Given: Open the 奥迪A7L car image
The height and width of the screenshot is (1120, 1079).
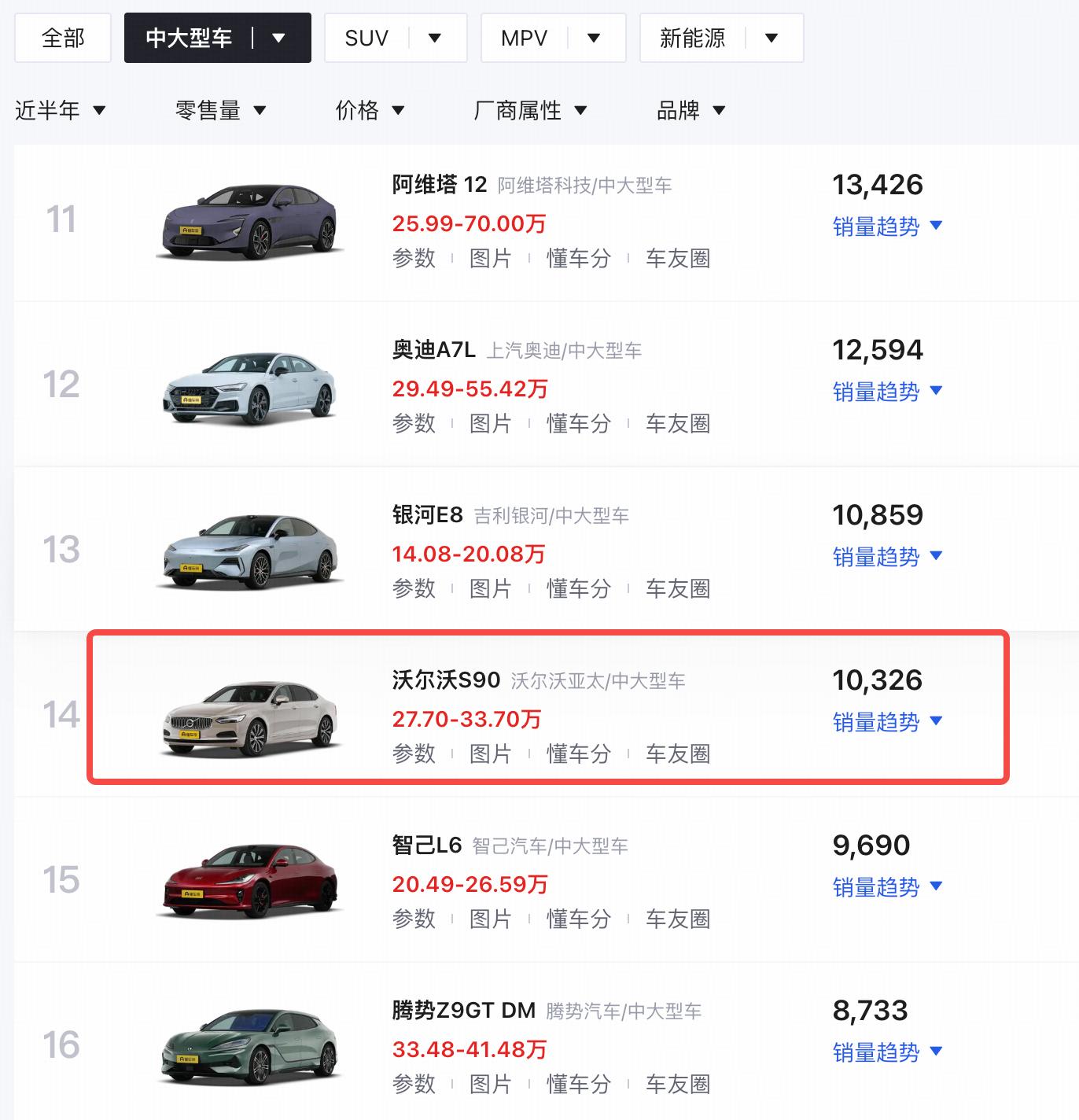Looking at the screenshot, I should 252,387.
